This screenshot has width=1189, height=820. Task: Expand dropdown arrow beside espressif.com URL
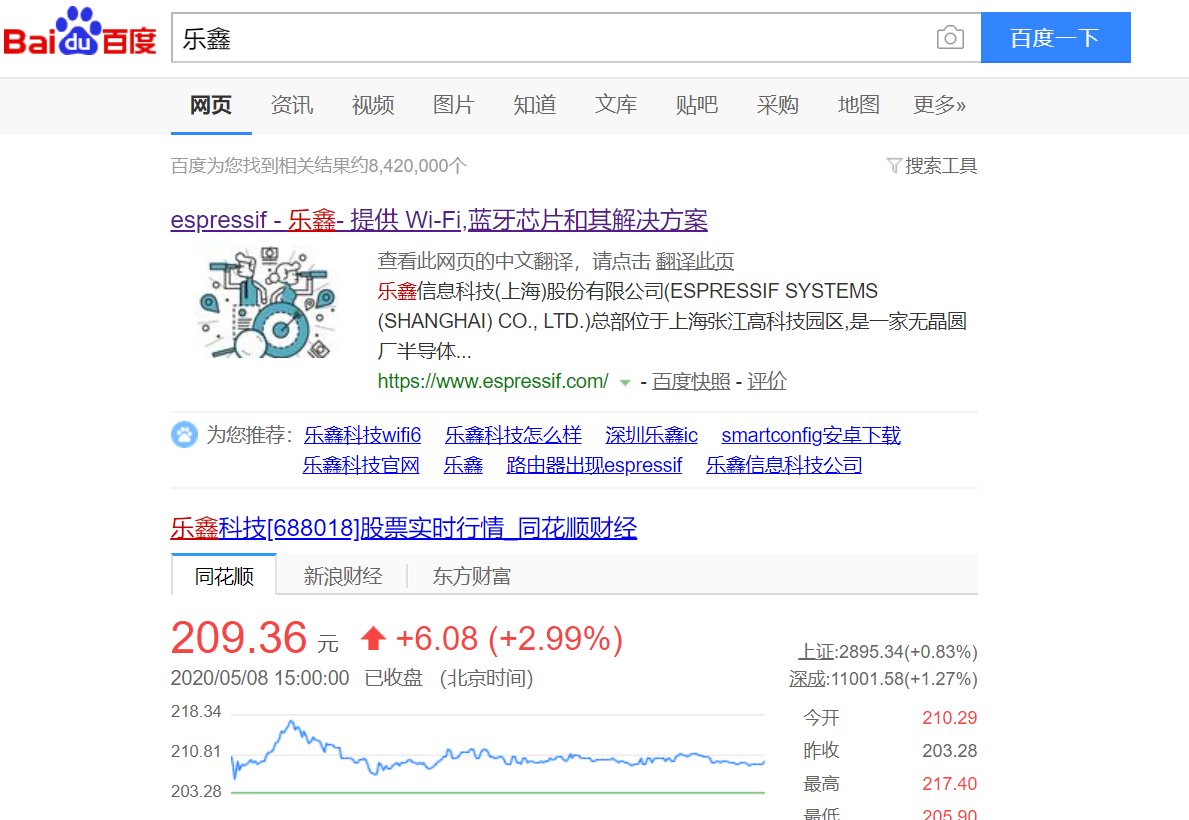(625, 382)
